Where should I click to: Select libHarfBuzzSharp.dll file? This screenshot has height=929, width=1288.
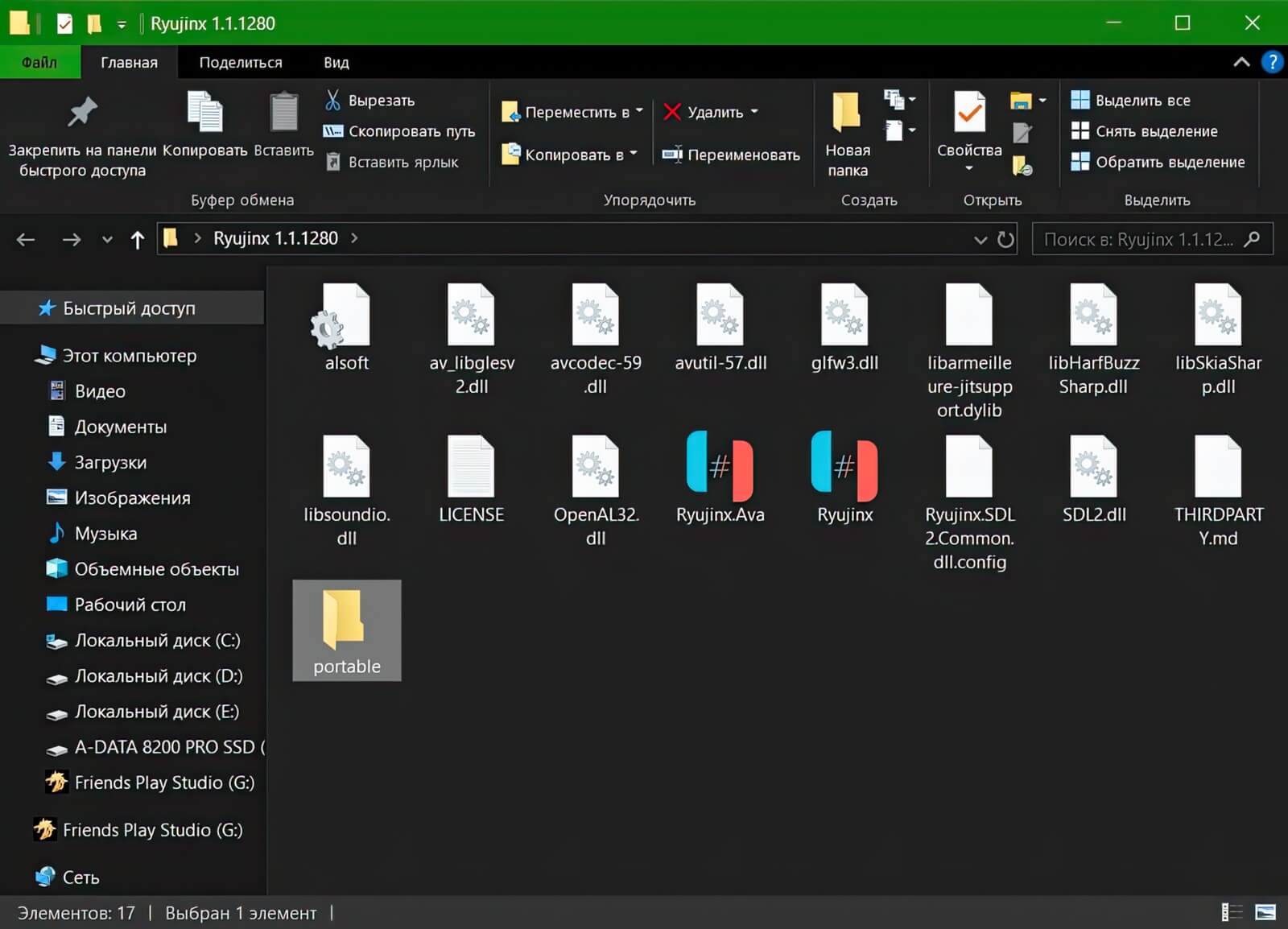click(1093, 338)
